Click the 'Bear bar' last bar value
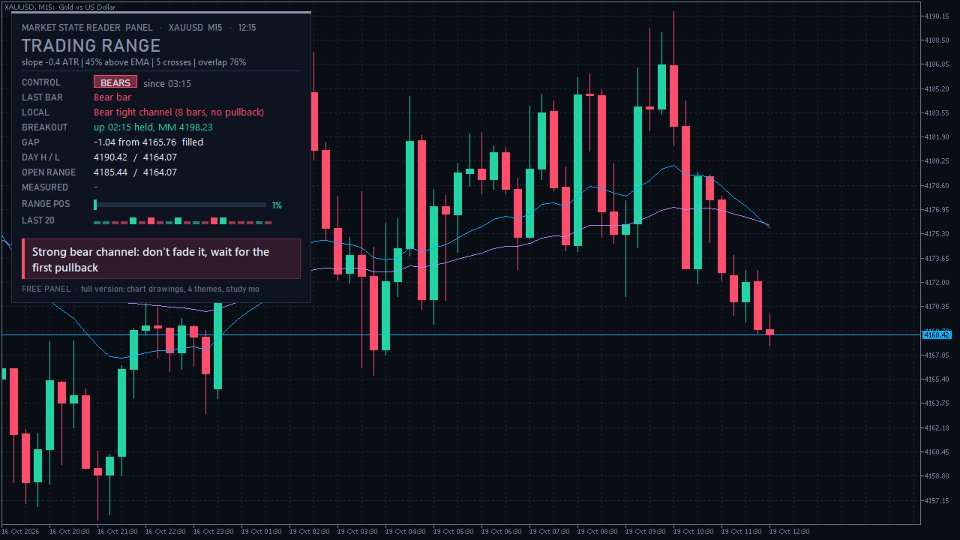Image resolution: width=960 pixels, height=540 pixels. 112,97
